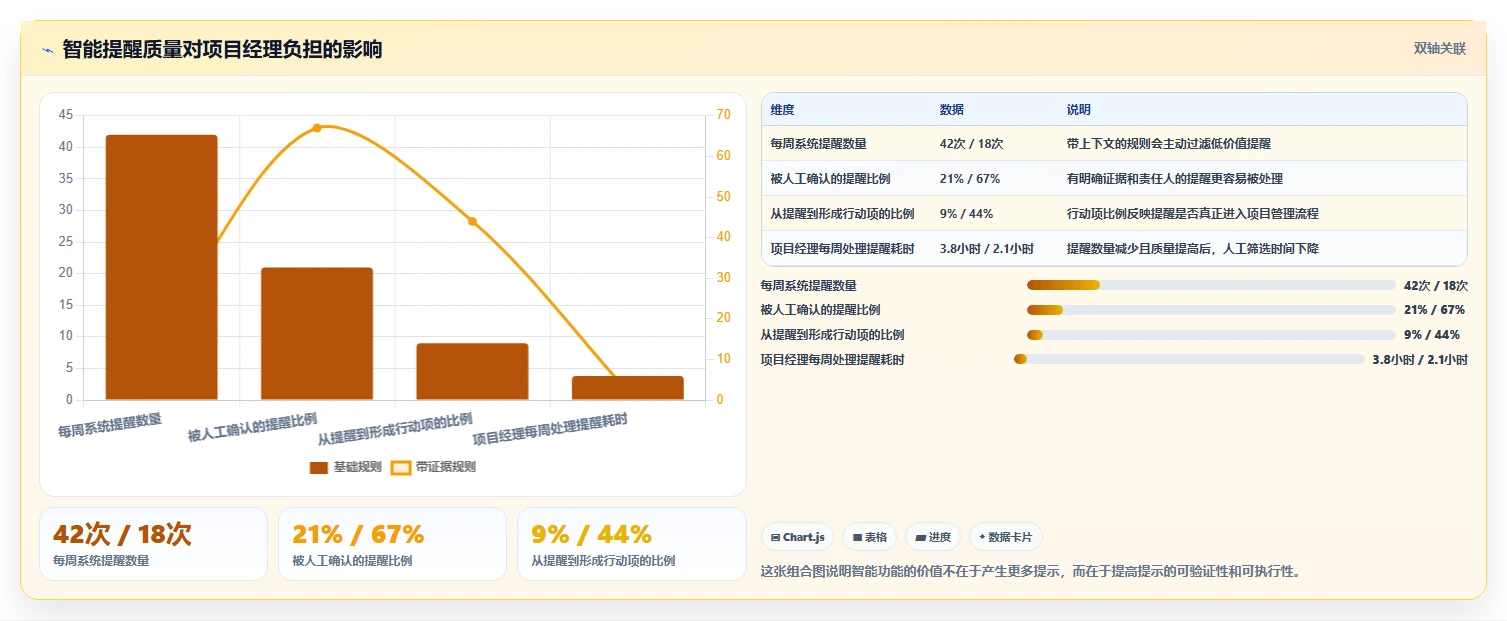1507x621 pixels.
Task: Click the 项目经理每周处理提醒耗时 progress bar
Action: point(1189,359)
